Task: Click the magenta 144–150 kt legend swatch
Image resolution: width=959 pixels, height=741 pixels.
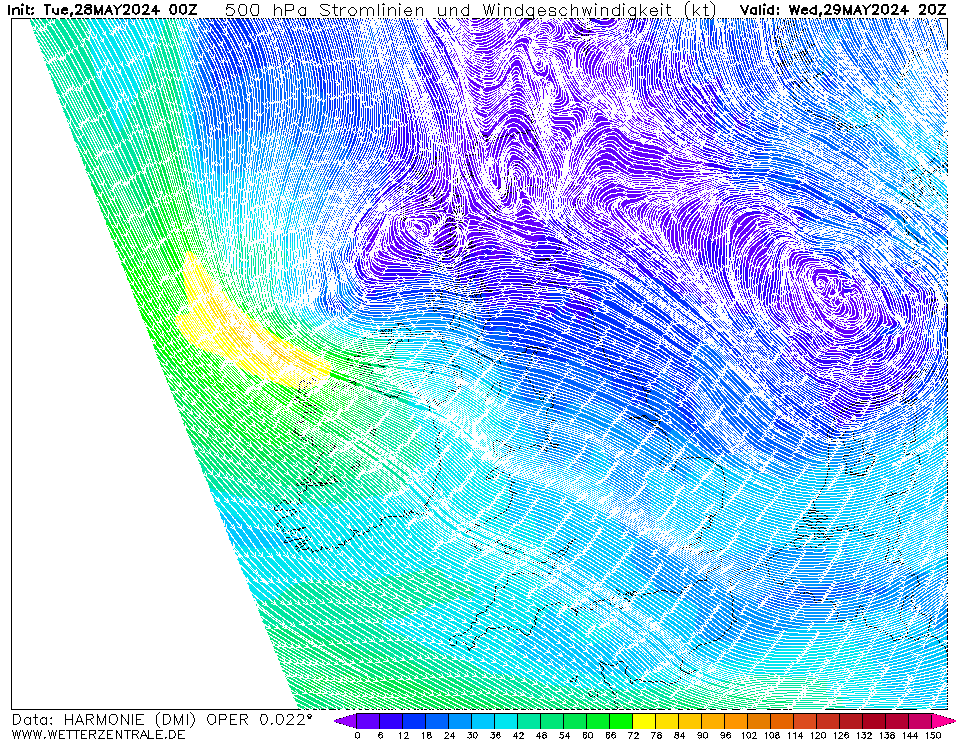Action: coord(921,721)
